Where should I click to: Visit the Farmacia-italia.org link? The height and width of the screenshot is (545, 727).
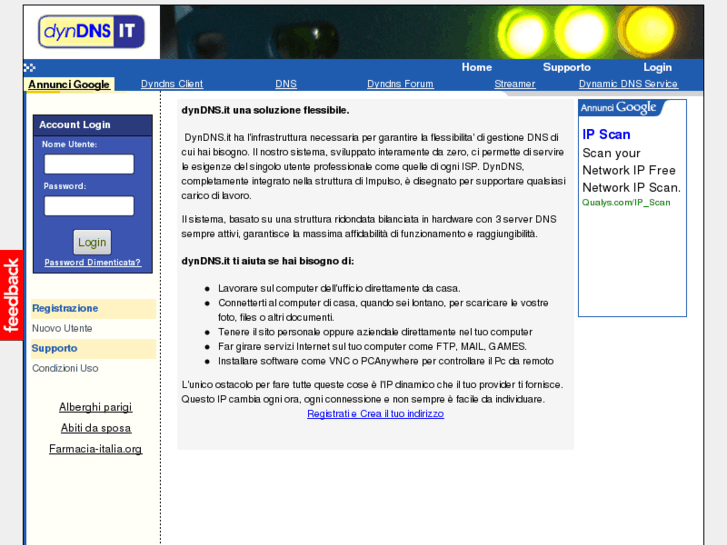96,449
